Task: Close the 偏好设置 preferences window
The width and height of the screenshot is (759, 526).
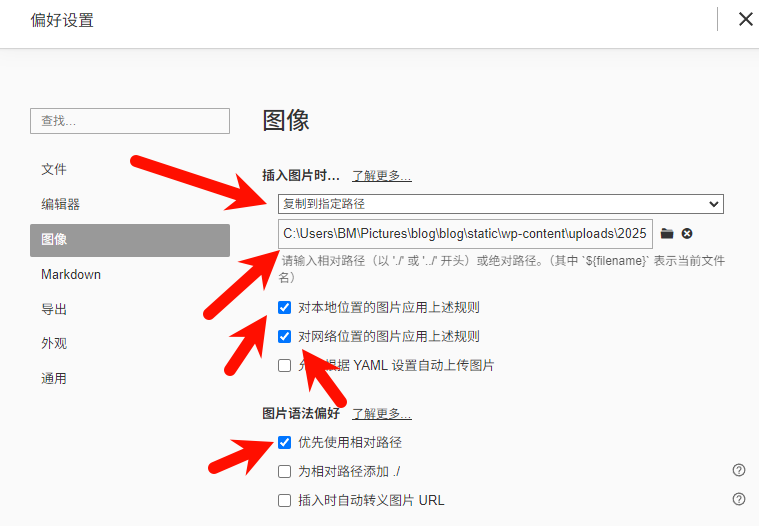Action: (745, 19)
